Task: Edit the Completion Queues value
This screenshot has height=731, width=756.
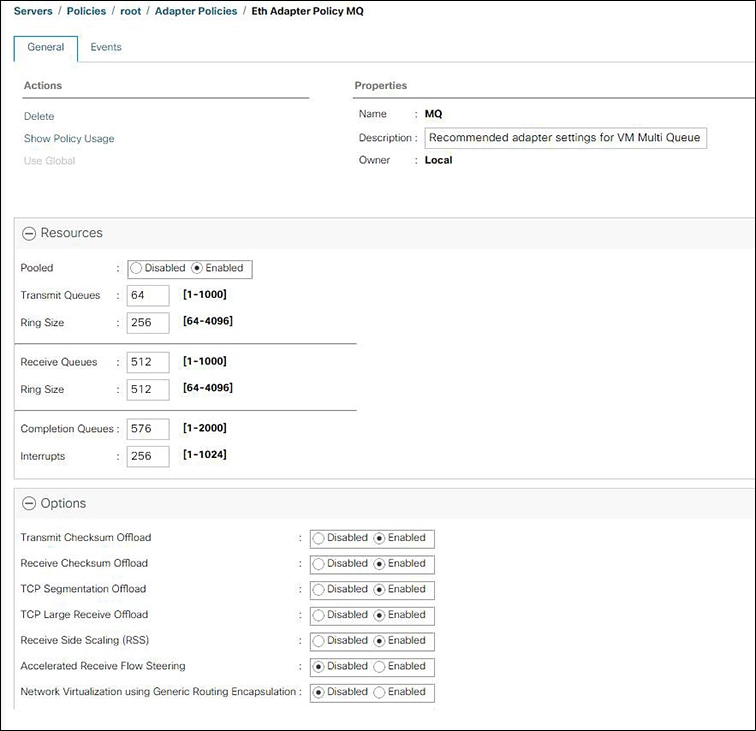Action: point(148,429)
